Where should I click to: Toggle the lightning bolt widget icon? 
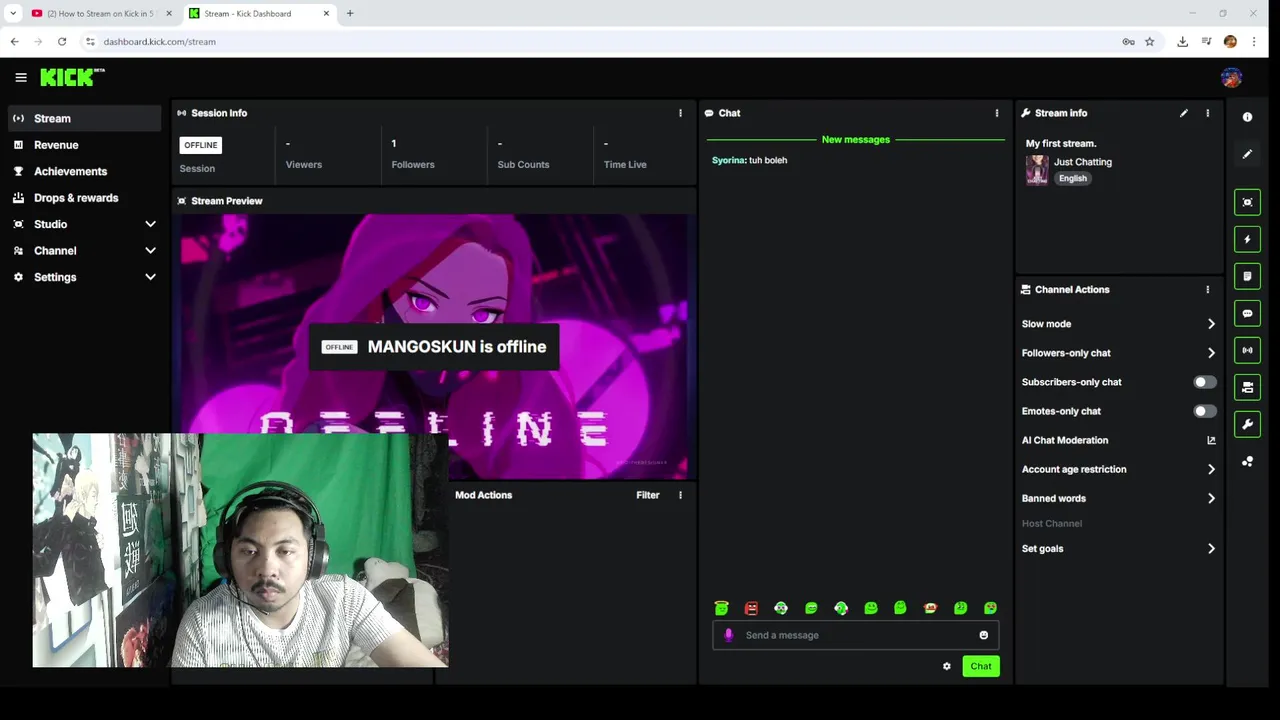click(x=1247, y=239)
